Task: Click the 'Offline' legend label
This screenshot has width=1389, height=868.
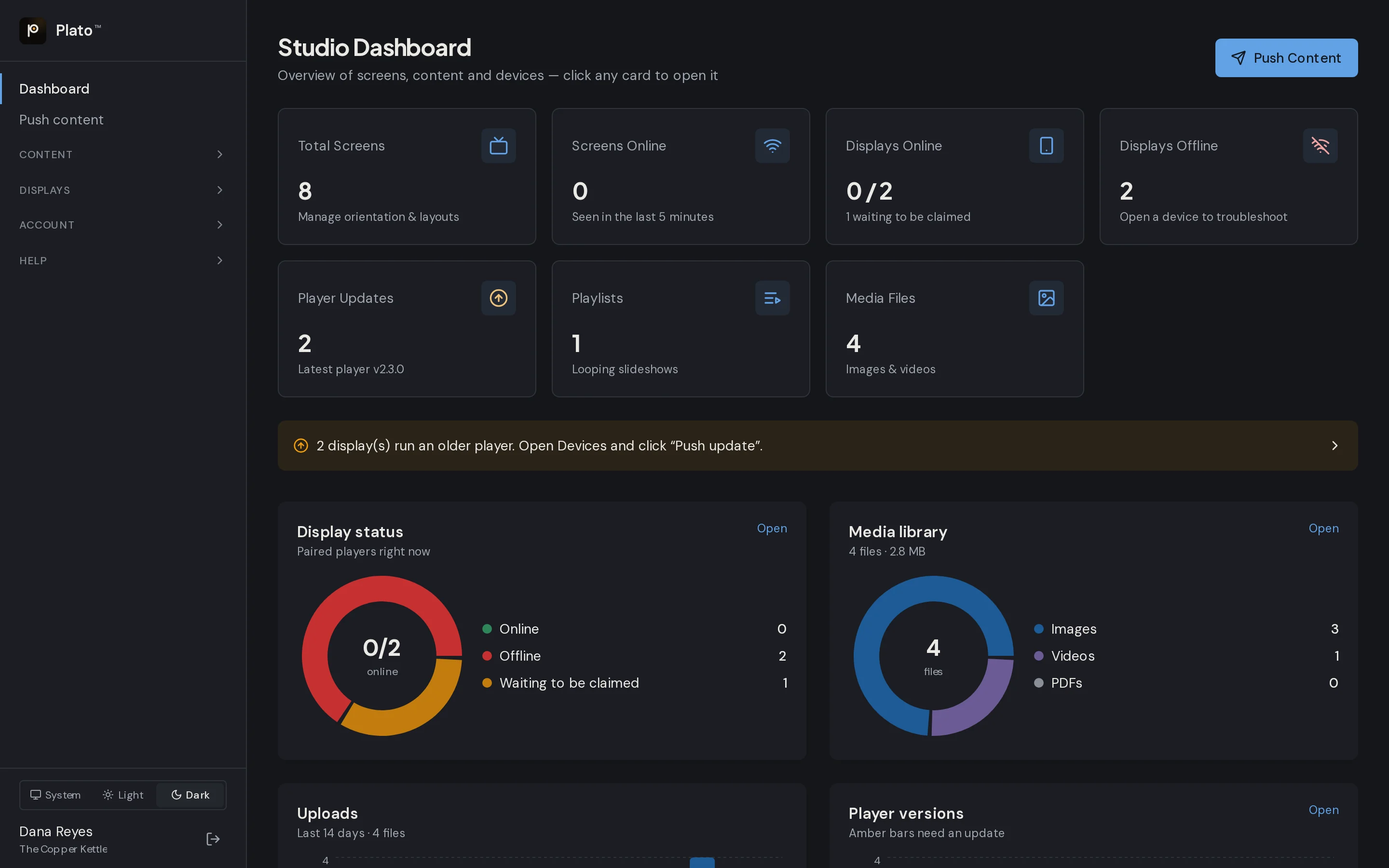Action: pos(520,656)
